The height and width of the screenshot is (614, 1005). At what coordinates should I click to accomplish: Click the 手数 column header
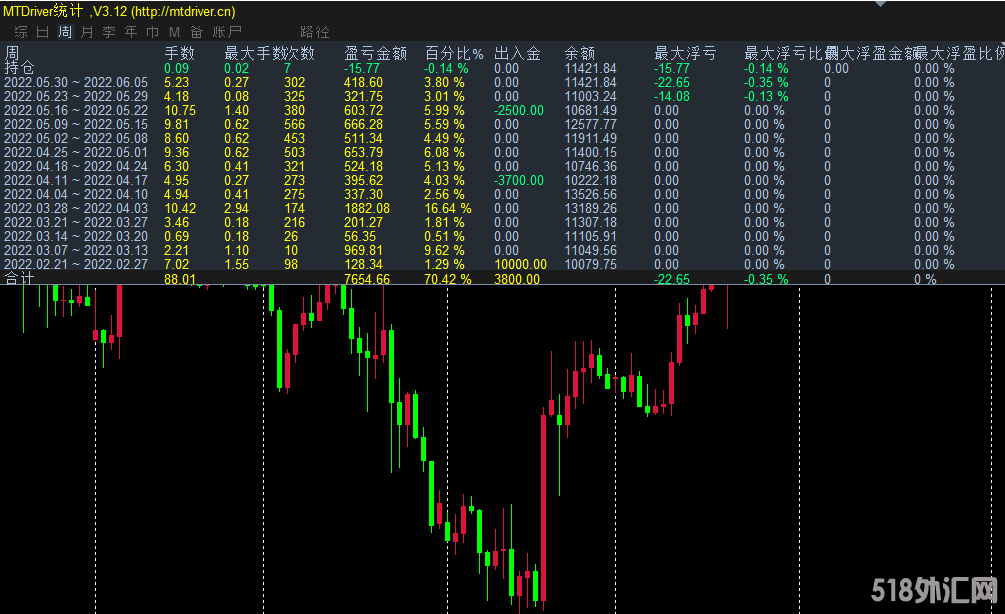(x=180, y=53)
